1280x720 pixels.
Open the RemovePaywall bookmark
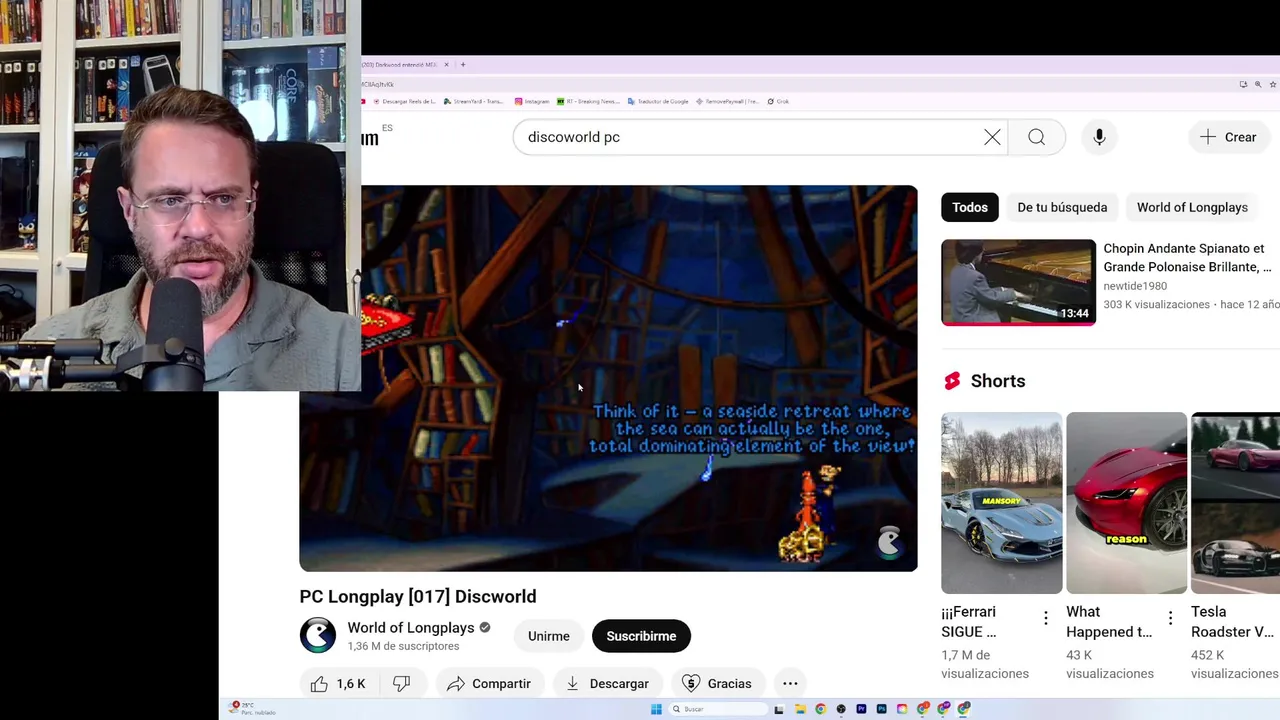click(727, 101)
